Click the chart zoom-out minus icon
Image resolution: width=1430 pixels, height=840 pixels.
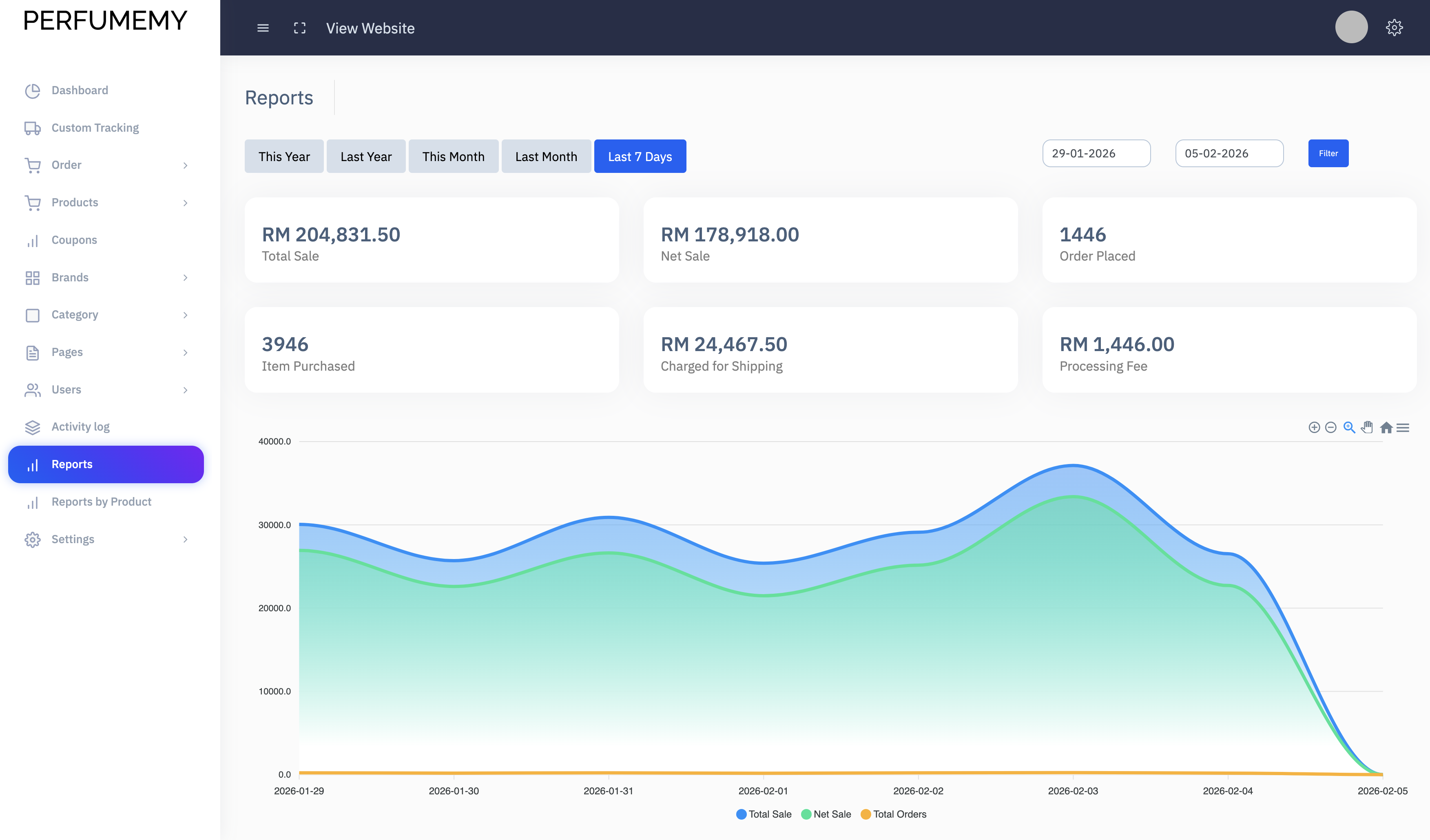point(1331,428)
